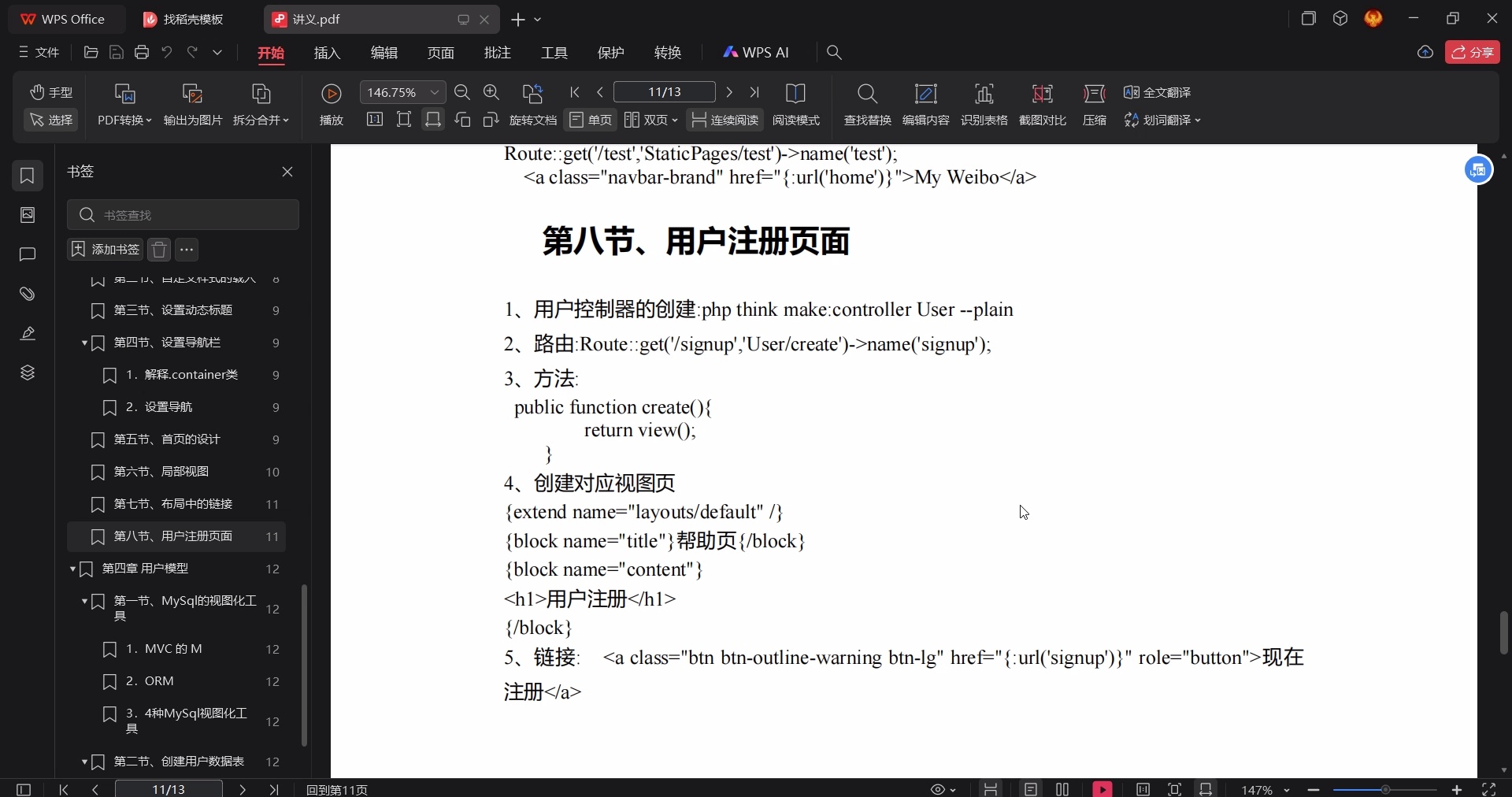The width and height of the screenshot is (1512, 797).
Task: Open the 输出为图片 export tool
Action: (x=192, y=105)
